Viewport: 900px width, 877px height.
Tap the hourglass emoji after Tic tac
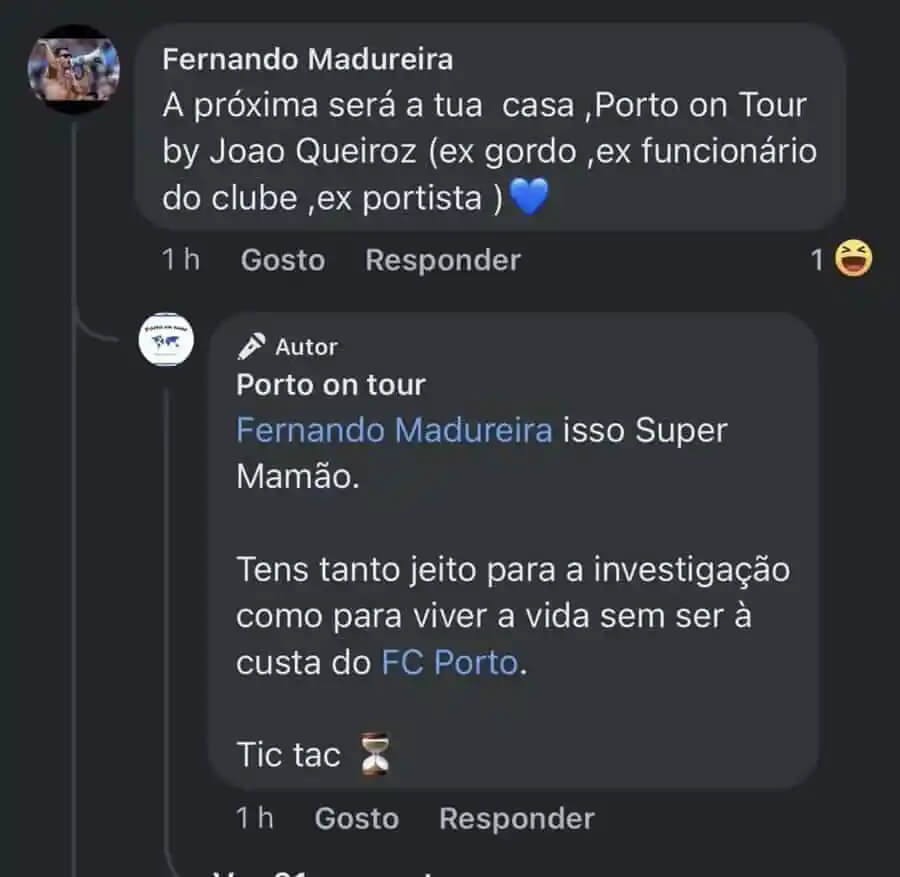pos(374,755)
